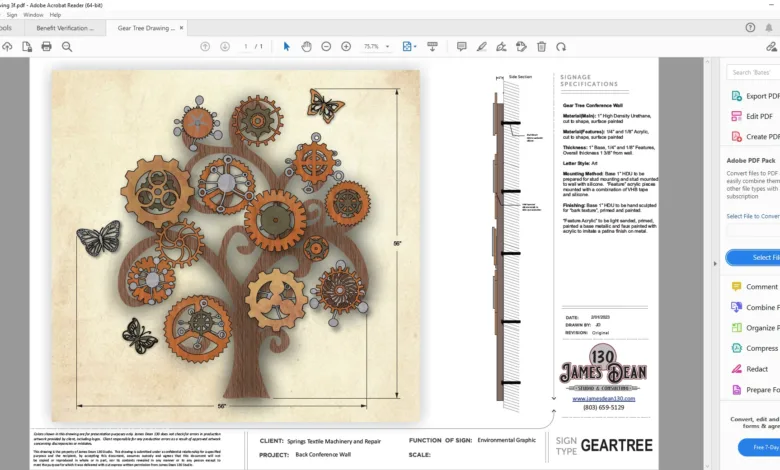Close the Gear Tree Drawing tab

[182, 28]
